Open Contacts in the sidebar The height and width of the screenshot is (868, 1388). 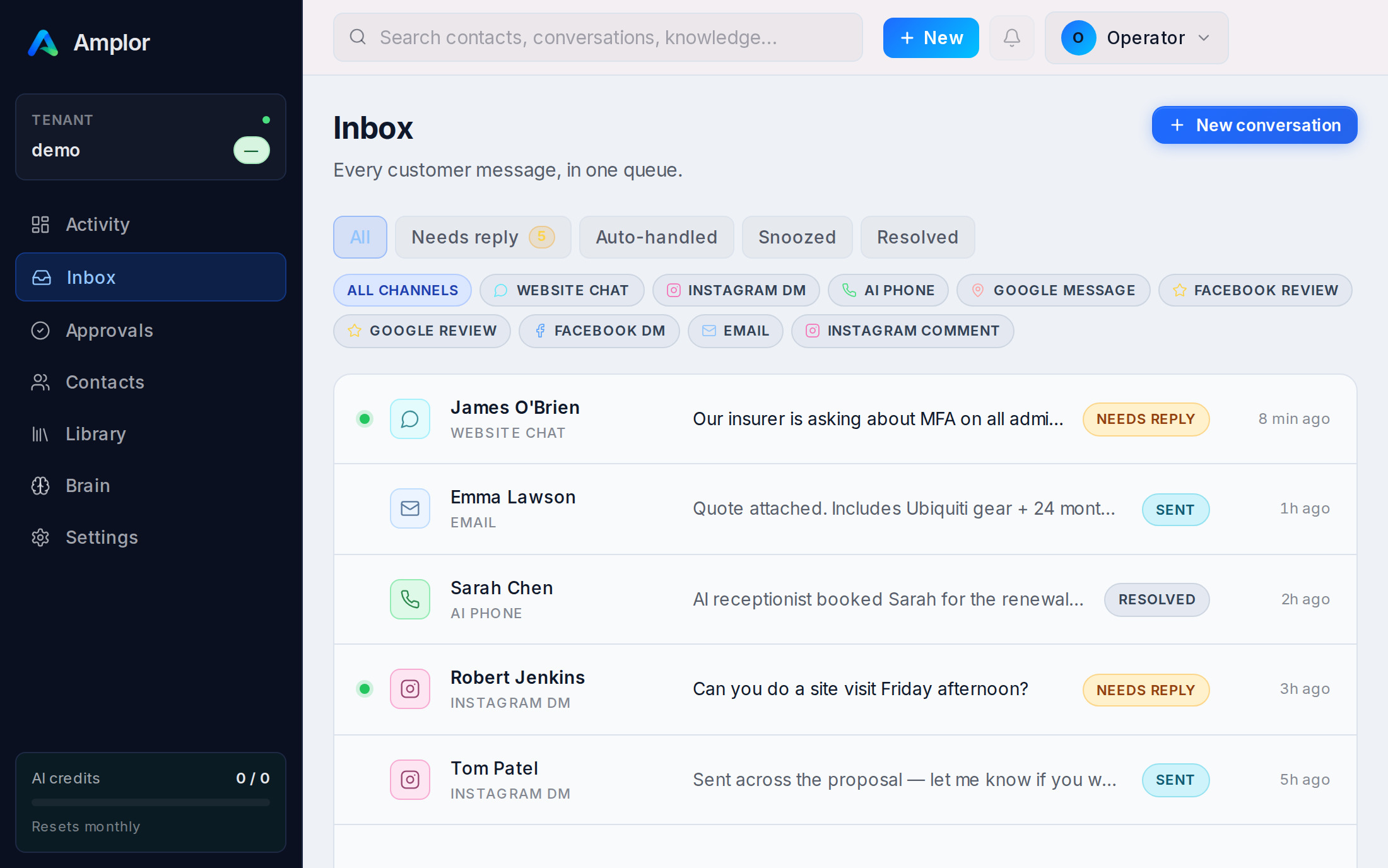click(x=151, y=382)
